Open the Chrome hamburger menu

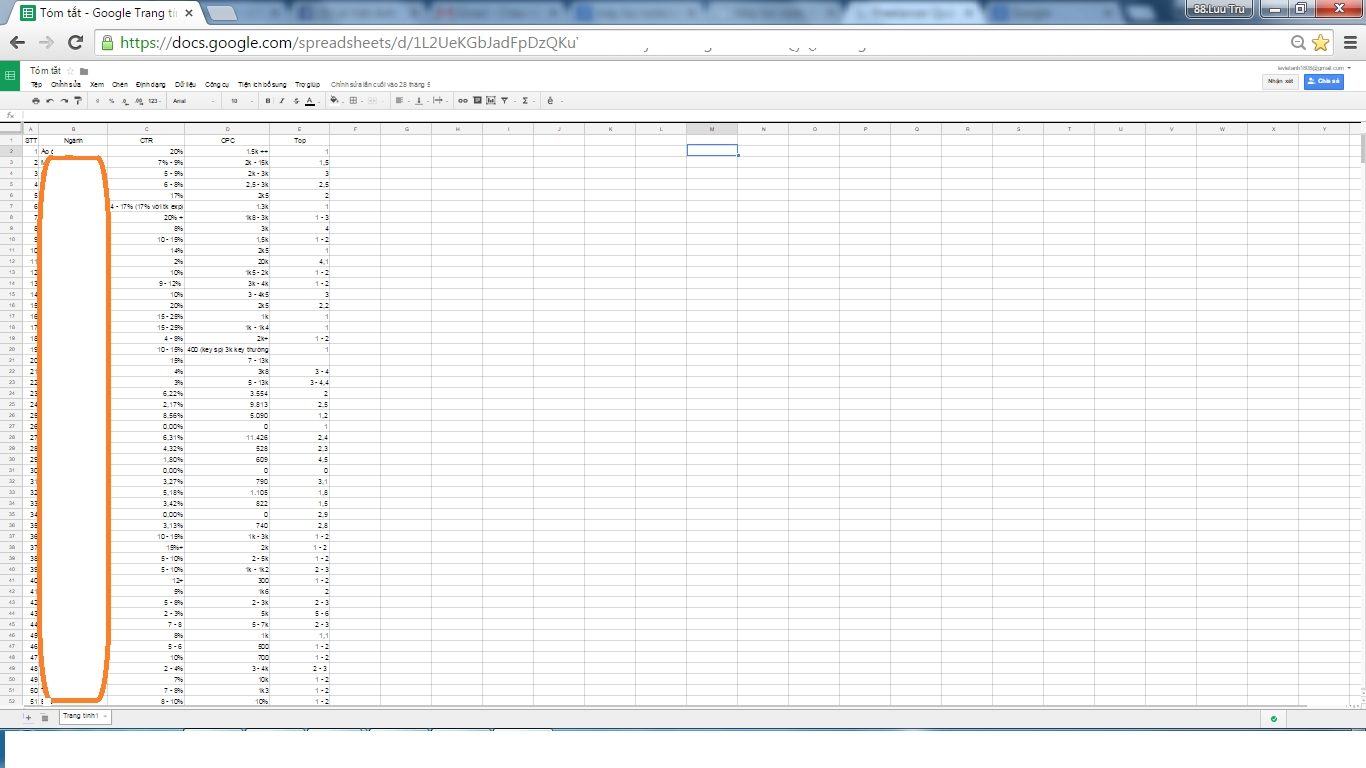tap(1350, 42)
